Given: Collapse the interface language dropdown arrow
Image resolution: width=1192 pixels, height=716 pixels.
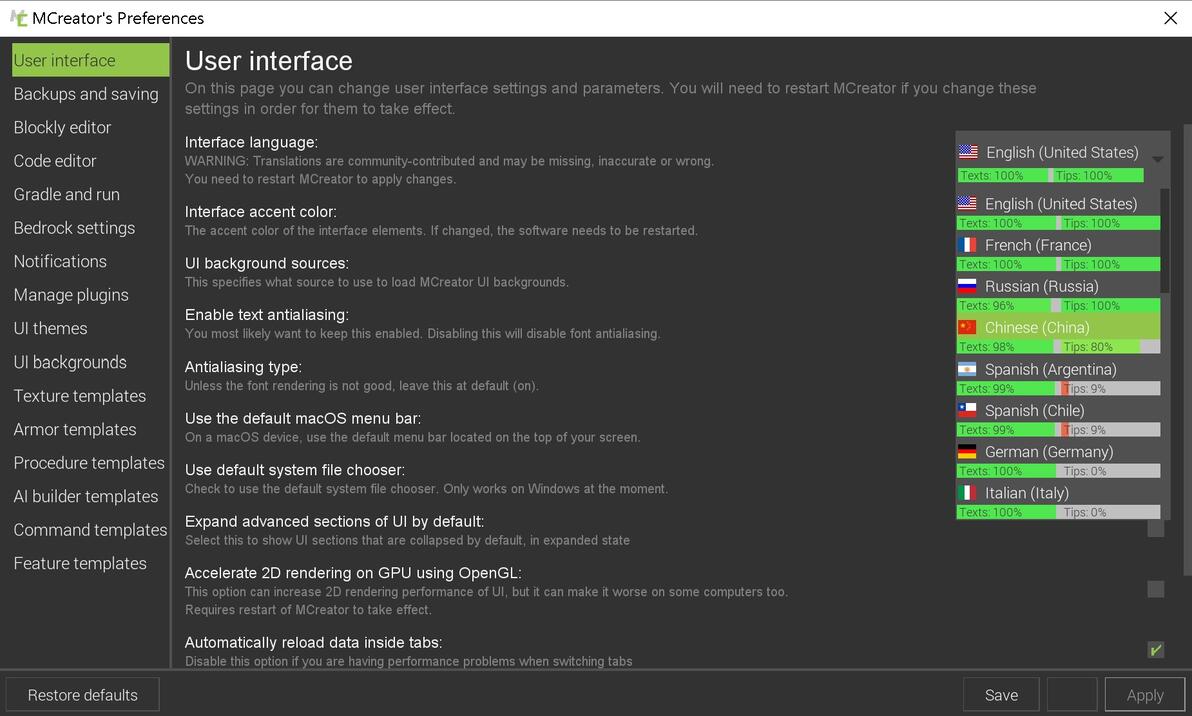Looking at the screenshot, I should [1157, 159].
